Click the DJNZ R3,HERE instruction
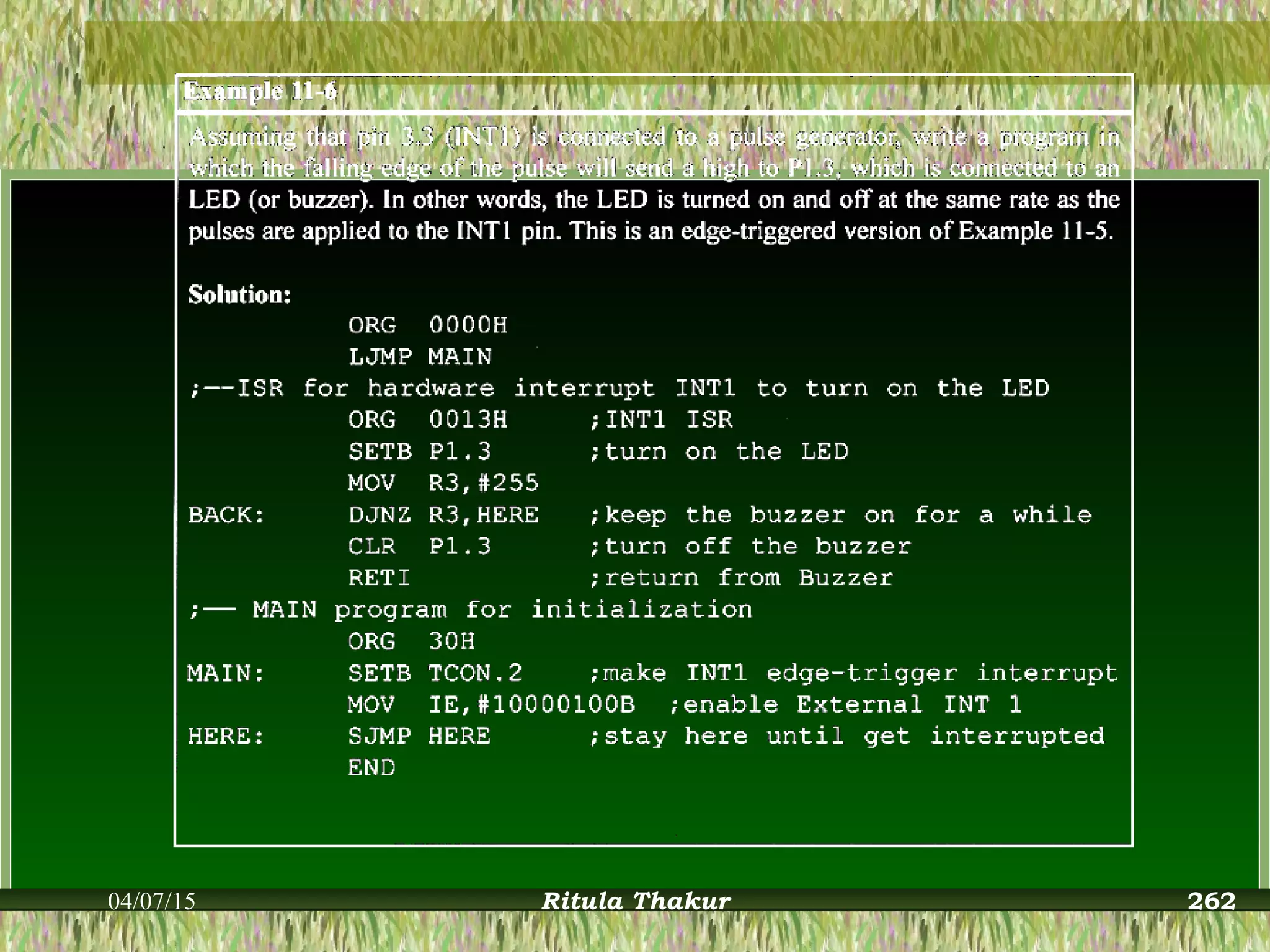This screenshot has height=952, width=1270. click(443, 515)
